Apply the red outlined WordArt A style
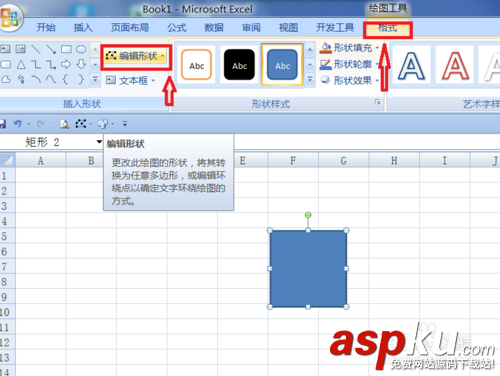The height and width of the screenshot is (376, 500). 455,66
